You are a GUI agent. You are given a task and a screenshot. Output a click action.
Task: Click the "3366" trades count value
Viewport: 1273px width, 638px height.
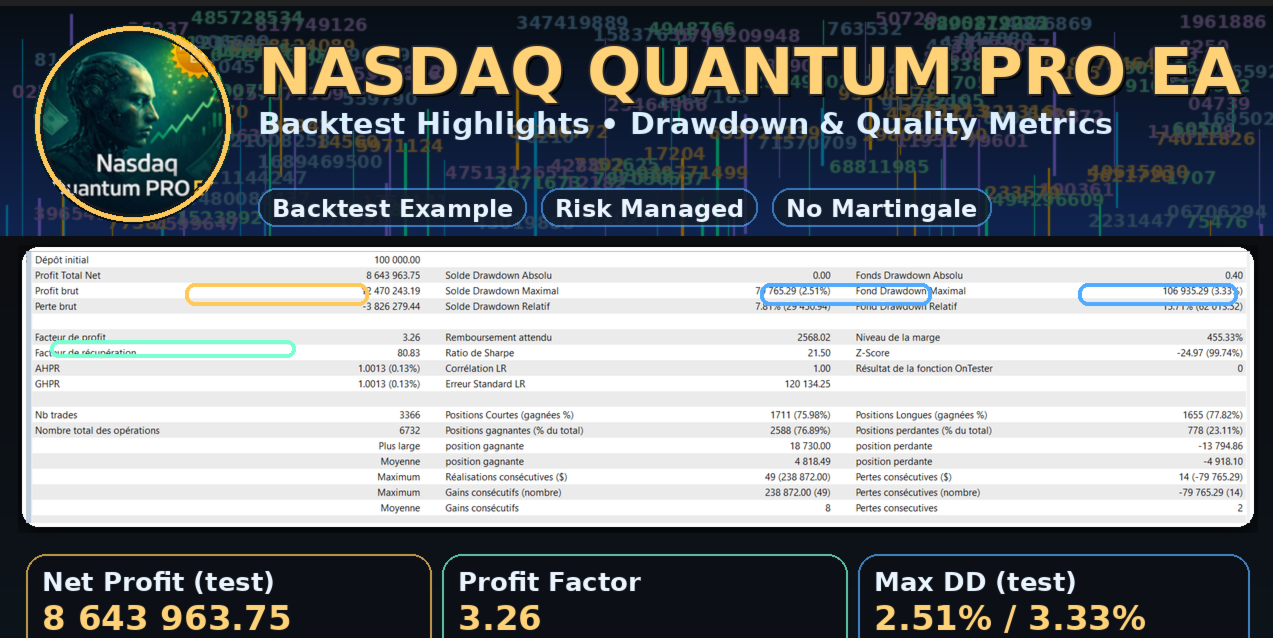click(x=410, y=415)
